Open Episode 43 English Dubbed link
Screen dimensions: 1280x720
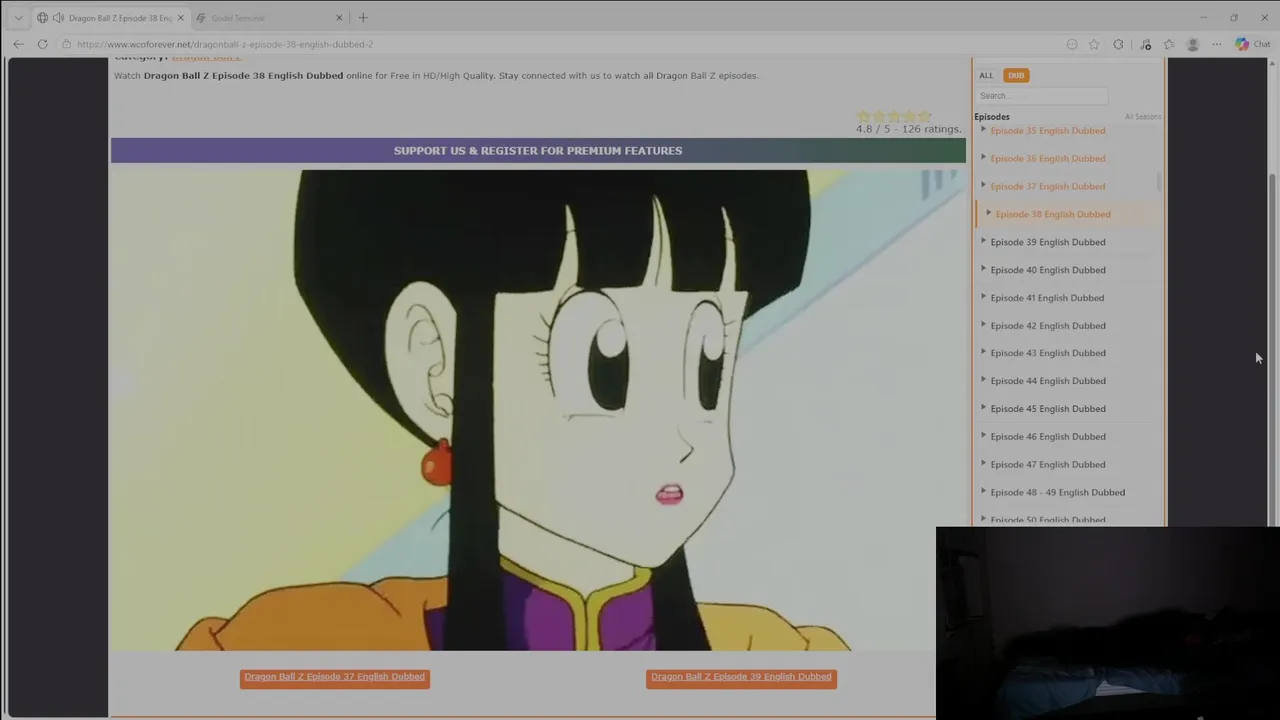point(1048,353)
